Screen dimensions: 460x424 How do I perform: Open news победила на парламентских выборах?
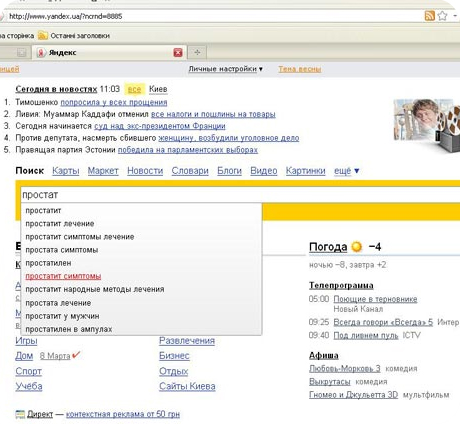click(188, 150)
